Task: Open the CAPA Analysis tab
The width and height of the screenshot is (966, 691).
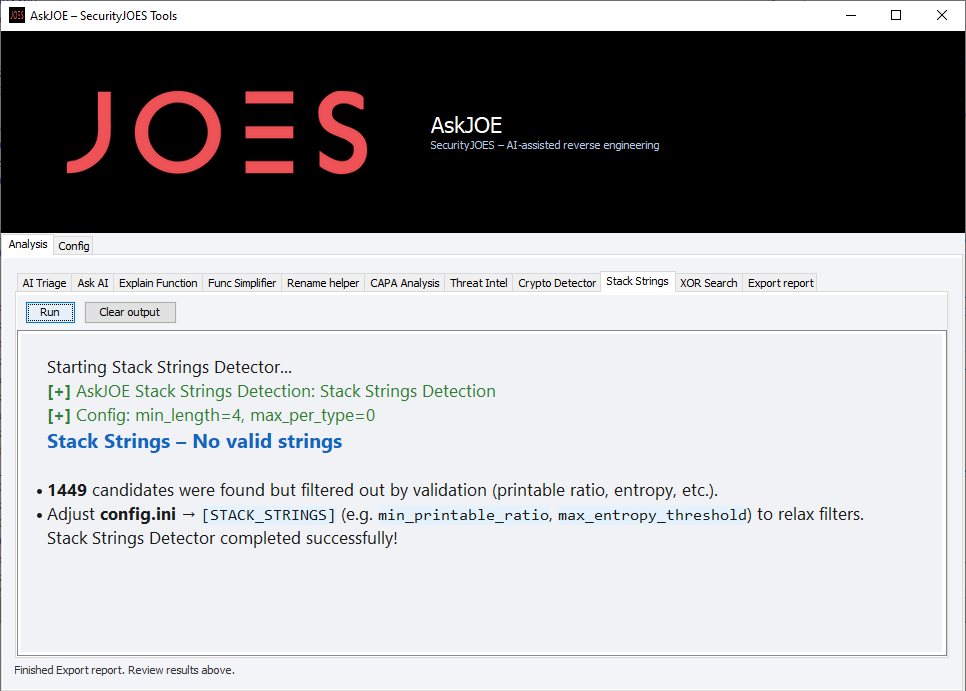Action: tap(405, 283)
